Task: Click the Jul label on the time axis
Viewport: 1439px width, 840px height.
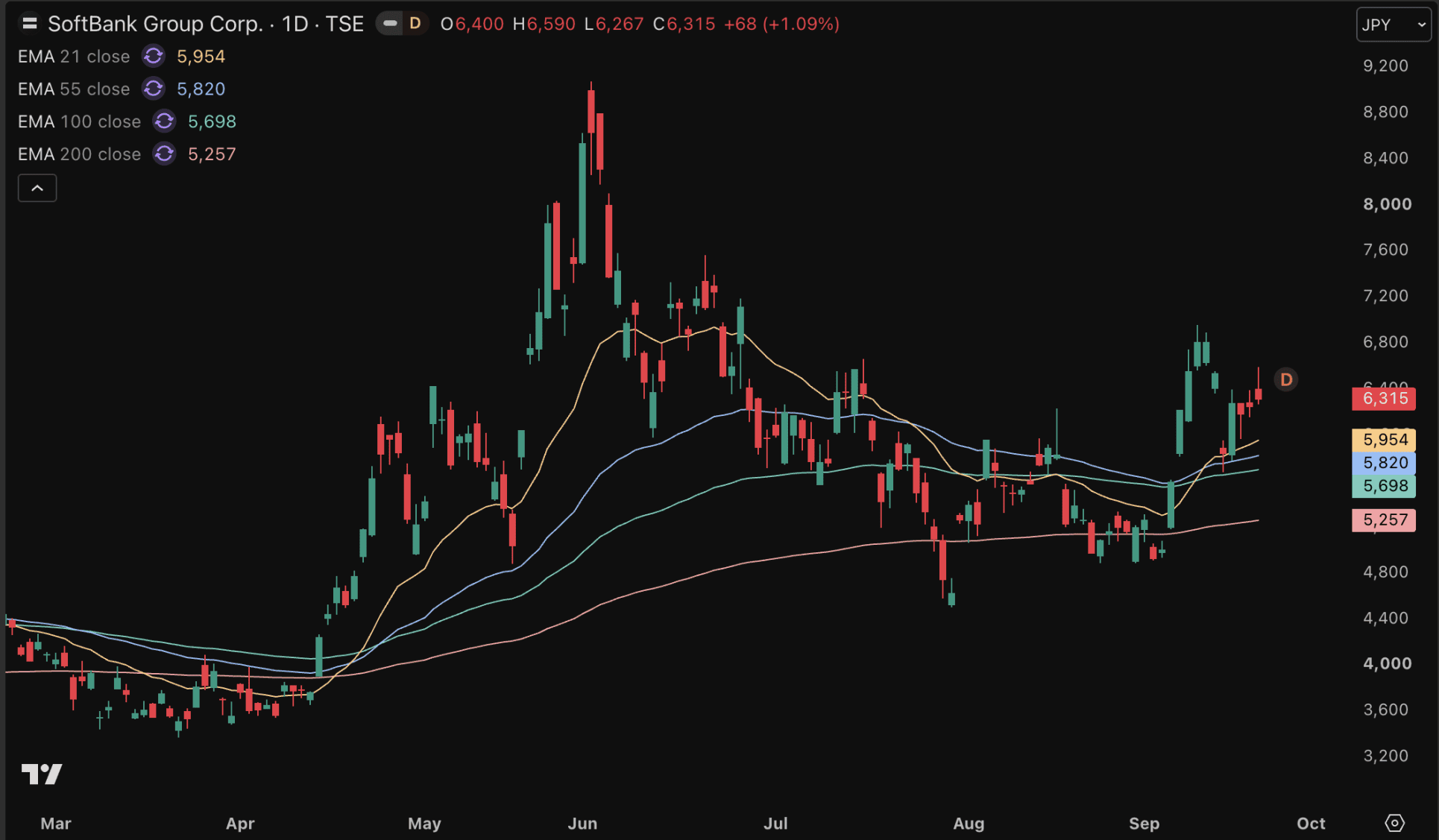Action: (x=775, y=824)
